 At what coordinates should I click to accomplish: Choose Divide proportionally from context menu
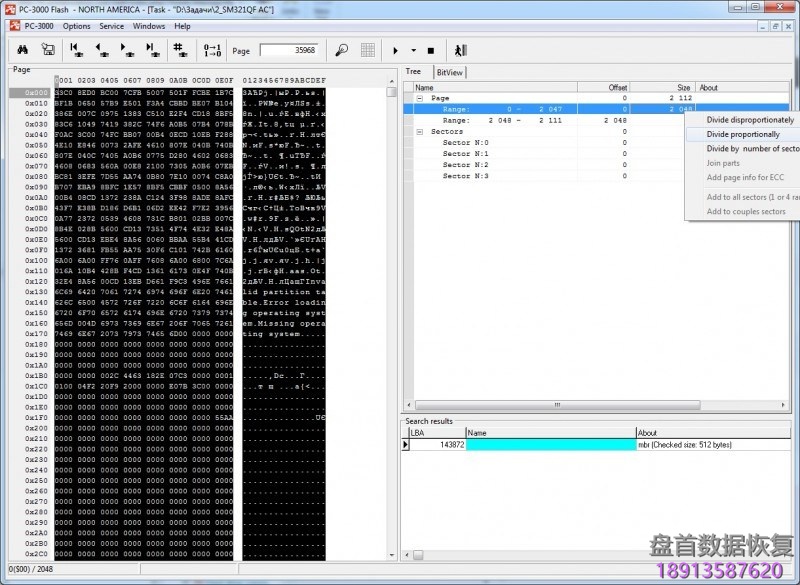pos(743,134)
